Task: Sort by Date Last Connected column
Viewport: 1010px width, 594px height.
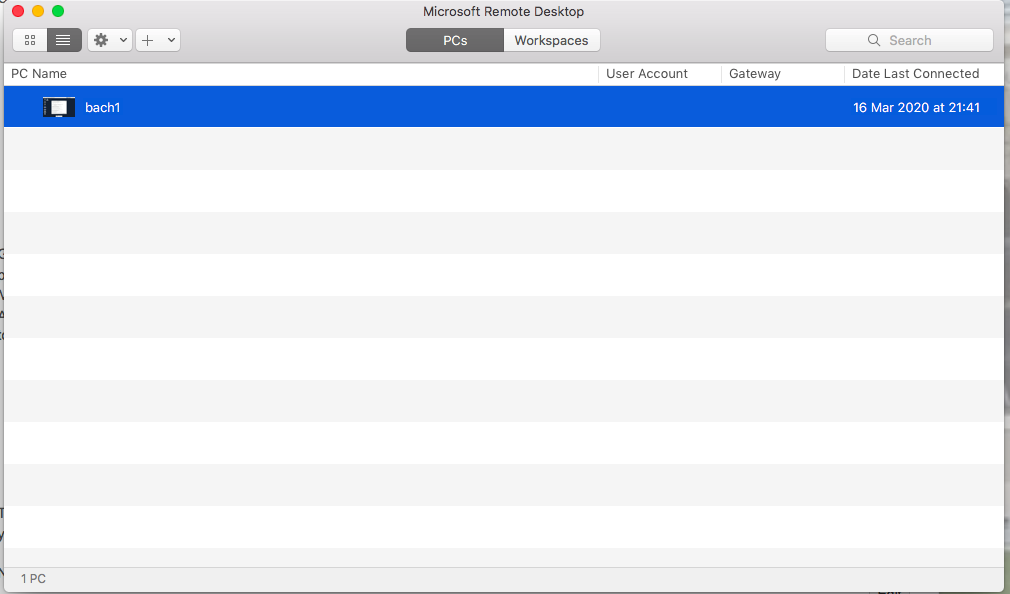Action: tap(915, 74)
